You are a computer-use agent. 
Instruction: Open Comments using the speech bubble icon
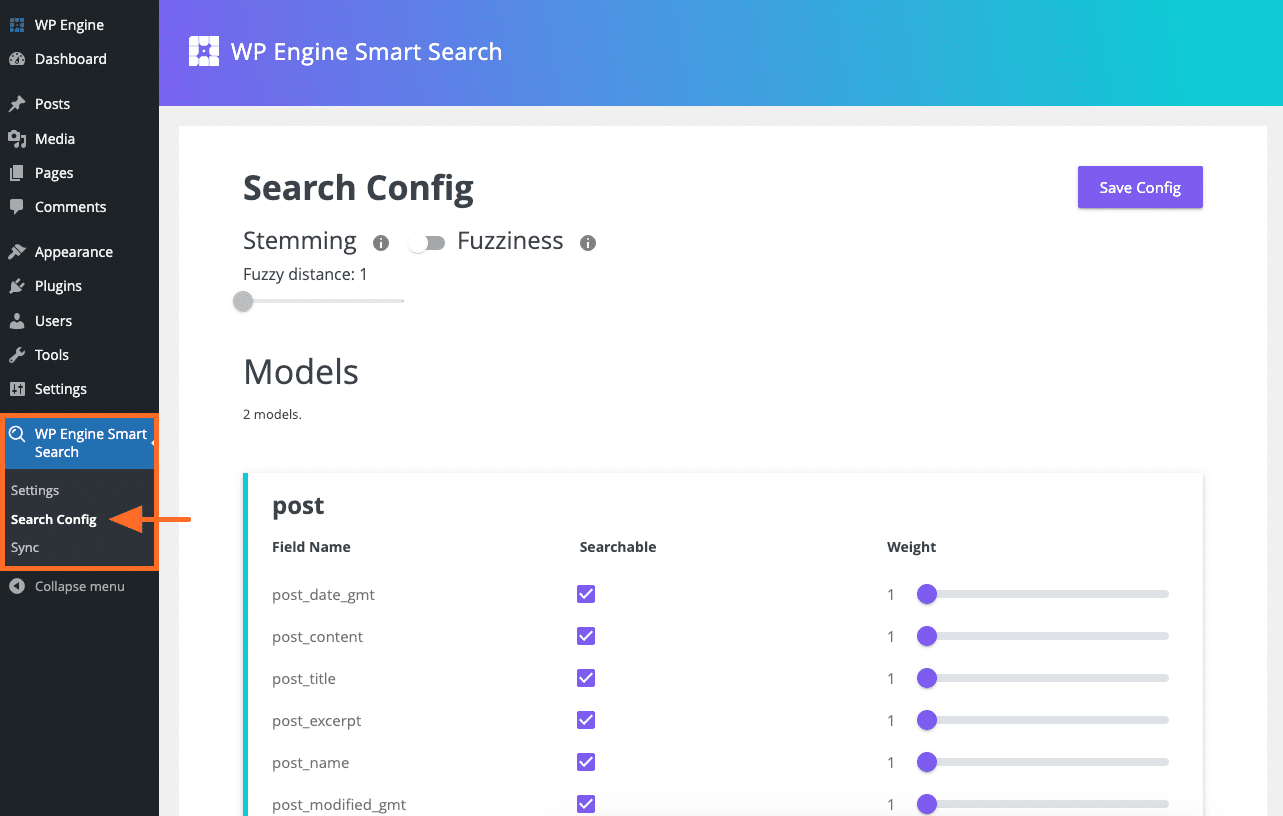click(x=18, y=207)
